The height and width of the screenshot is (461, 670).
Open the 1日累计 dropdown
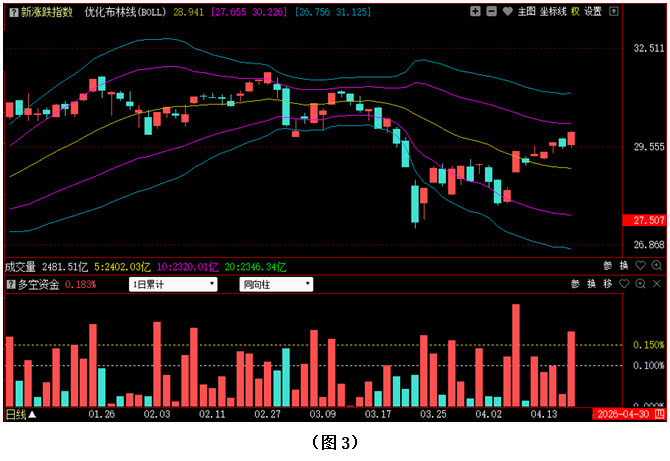click(174, 285)
